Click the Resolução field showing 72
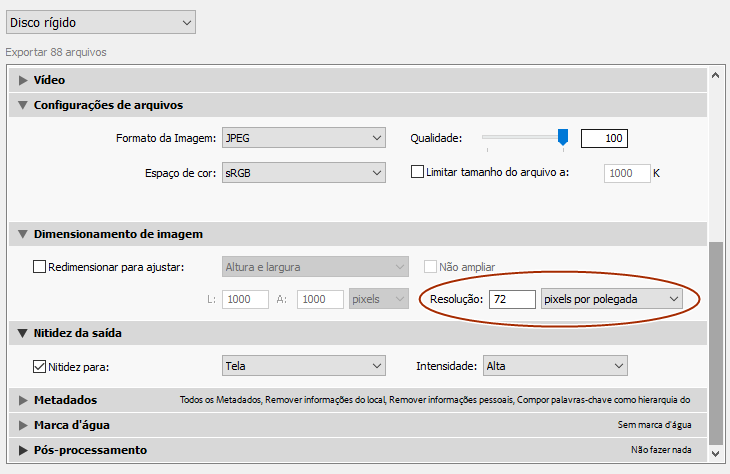Image resolution: width=730 pixels, height=474 pixels. pyautogui.click(x=511, y=299)
